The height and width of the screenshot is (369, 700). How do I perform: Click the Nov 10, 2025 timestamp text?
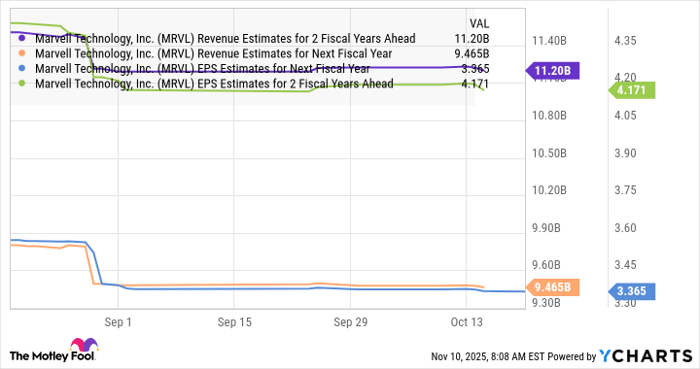(488, 357)
